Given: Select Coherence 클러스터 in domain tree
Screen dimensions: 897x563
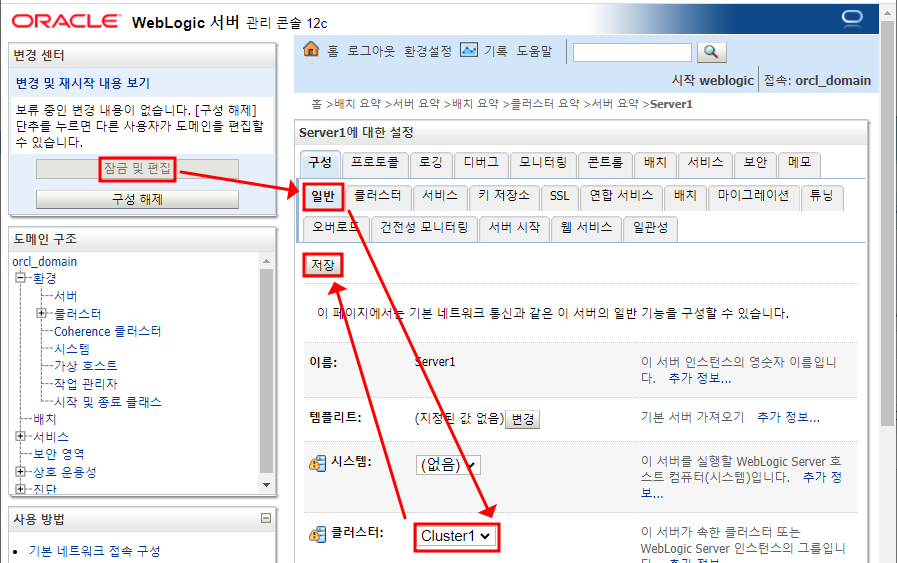Looking at the screenshot, I should point(108,331).
